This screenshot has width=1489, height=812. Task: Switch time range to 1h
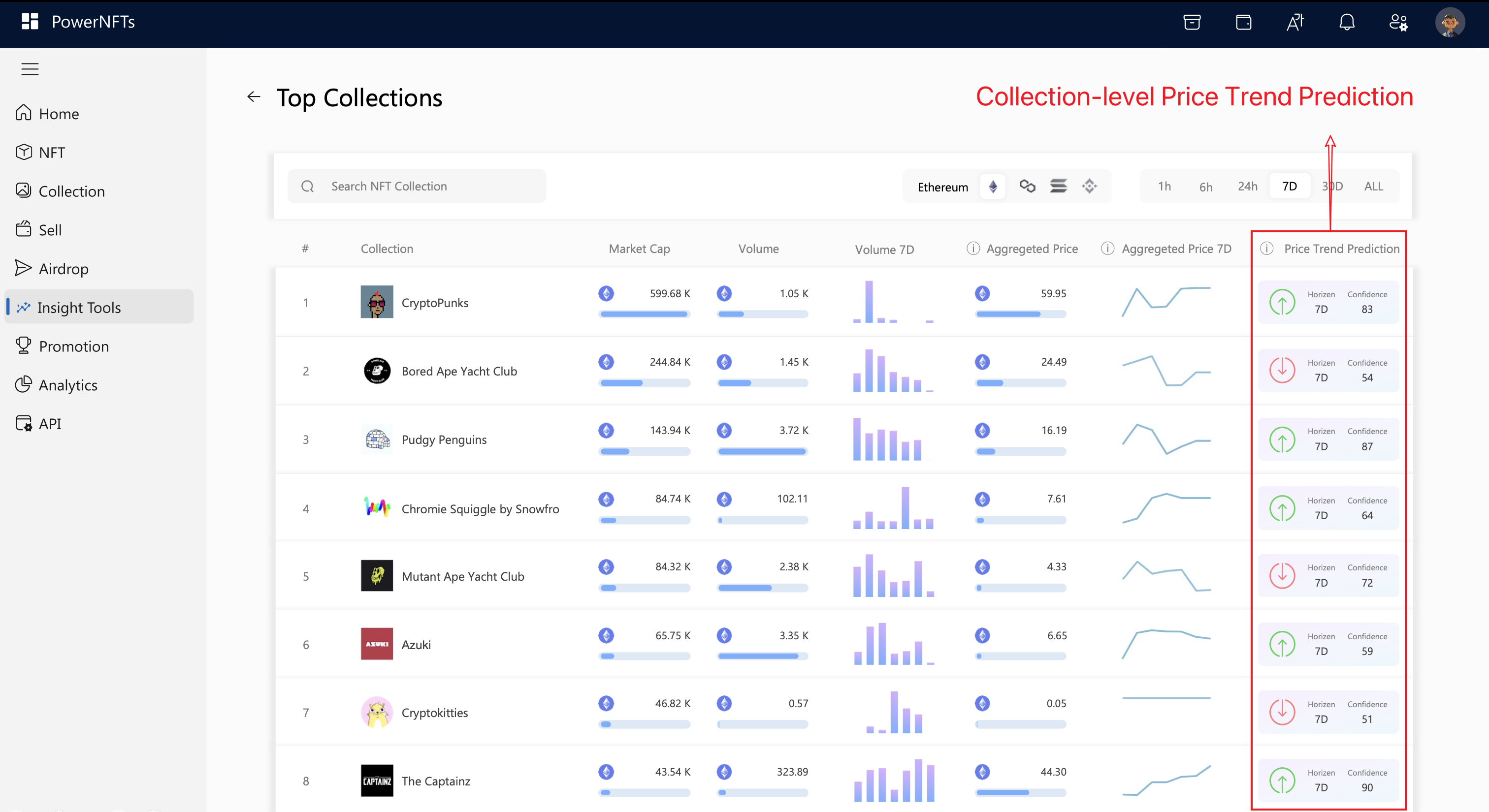[x=1165, y=186]
